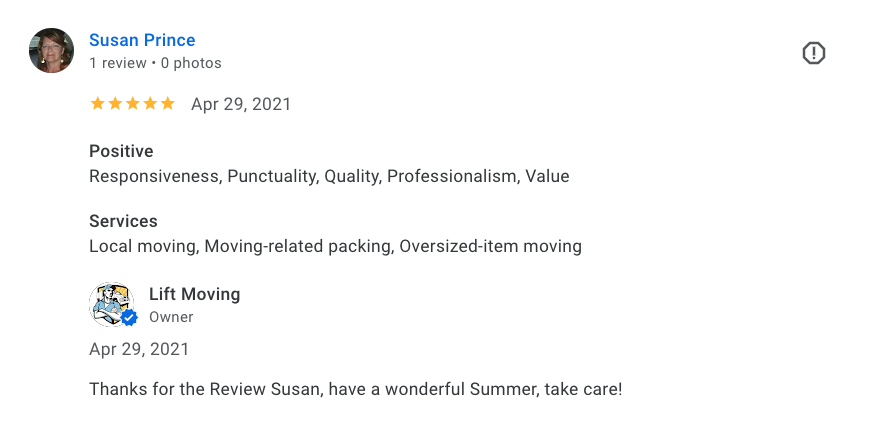Select the Lift Moving owner name

194,294
